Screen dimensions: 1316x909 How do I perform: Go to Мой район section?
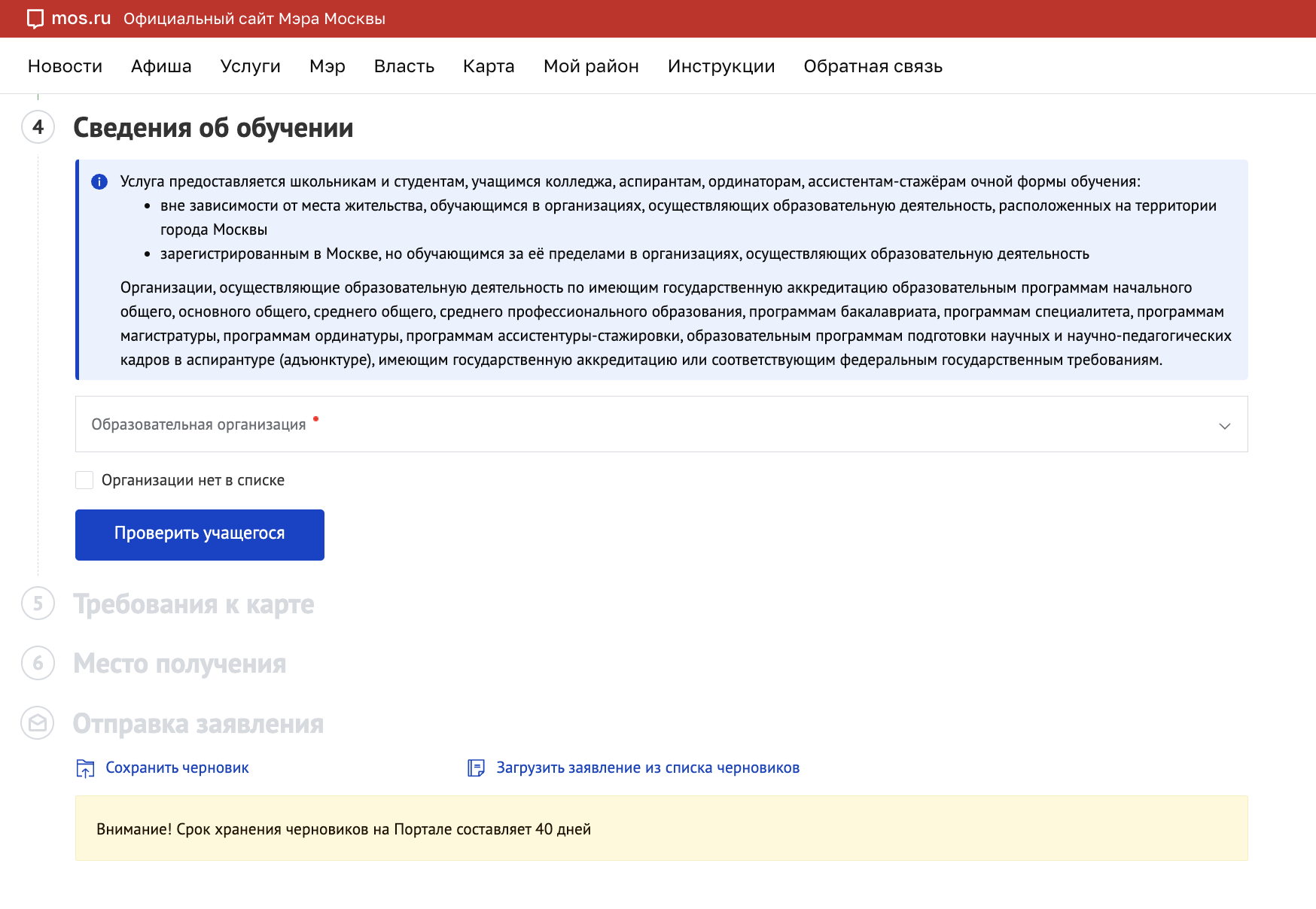tap(591, 66)
